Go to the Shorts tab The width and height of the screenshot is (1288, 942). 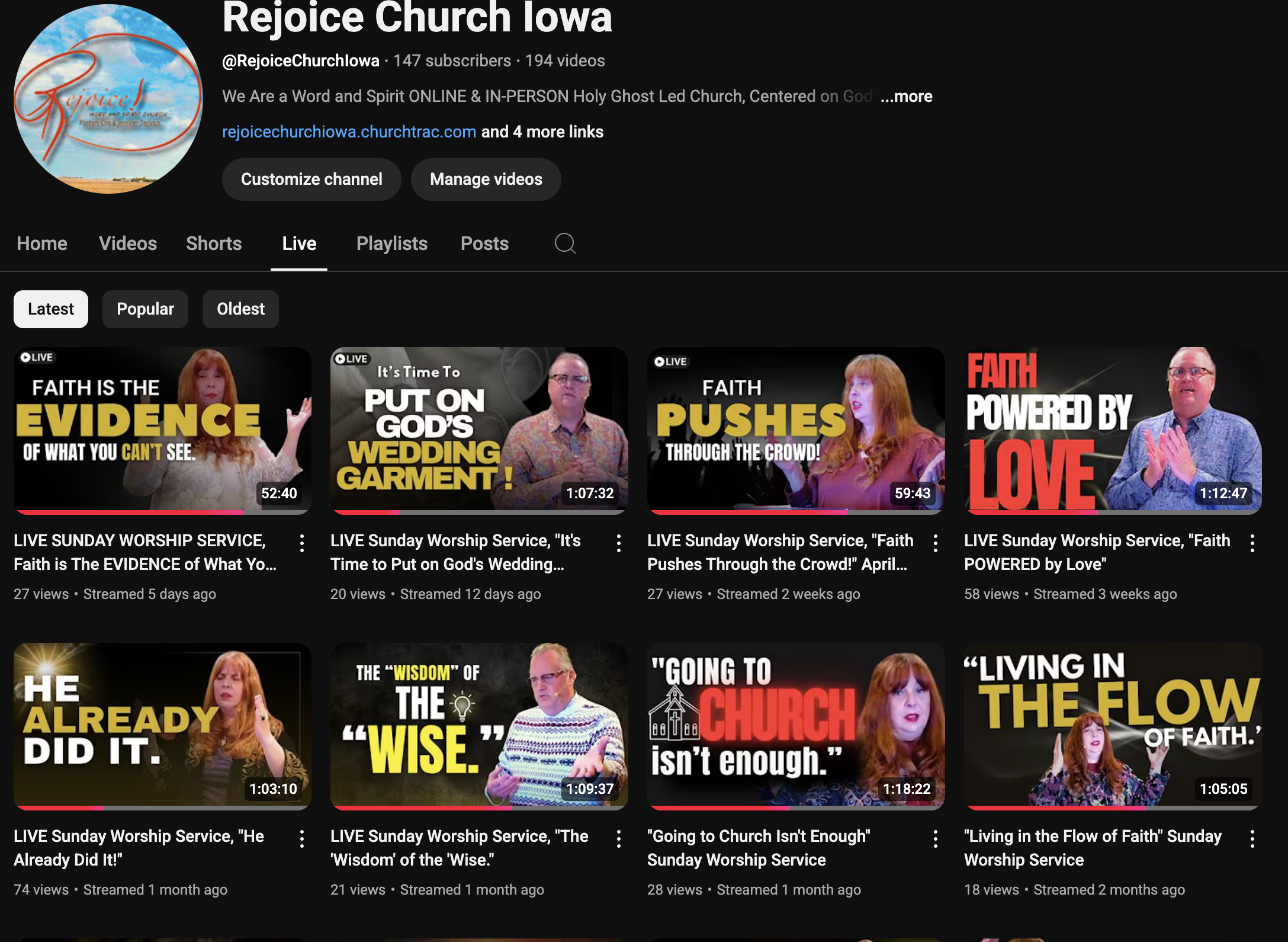[x=214, y=243]
